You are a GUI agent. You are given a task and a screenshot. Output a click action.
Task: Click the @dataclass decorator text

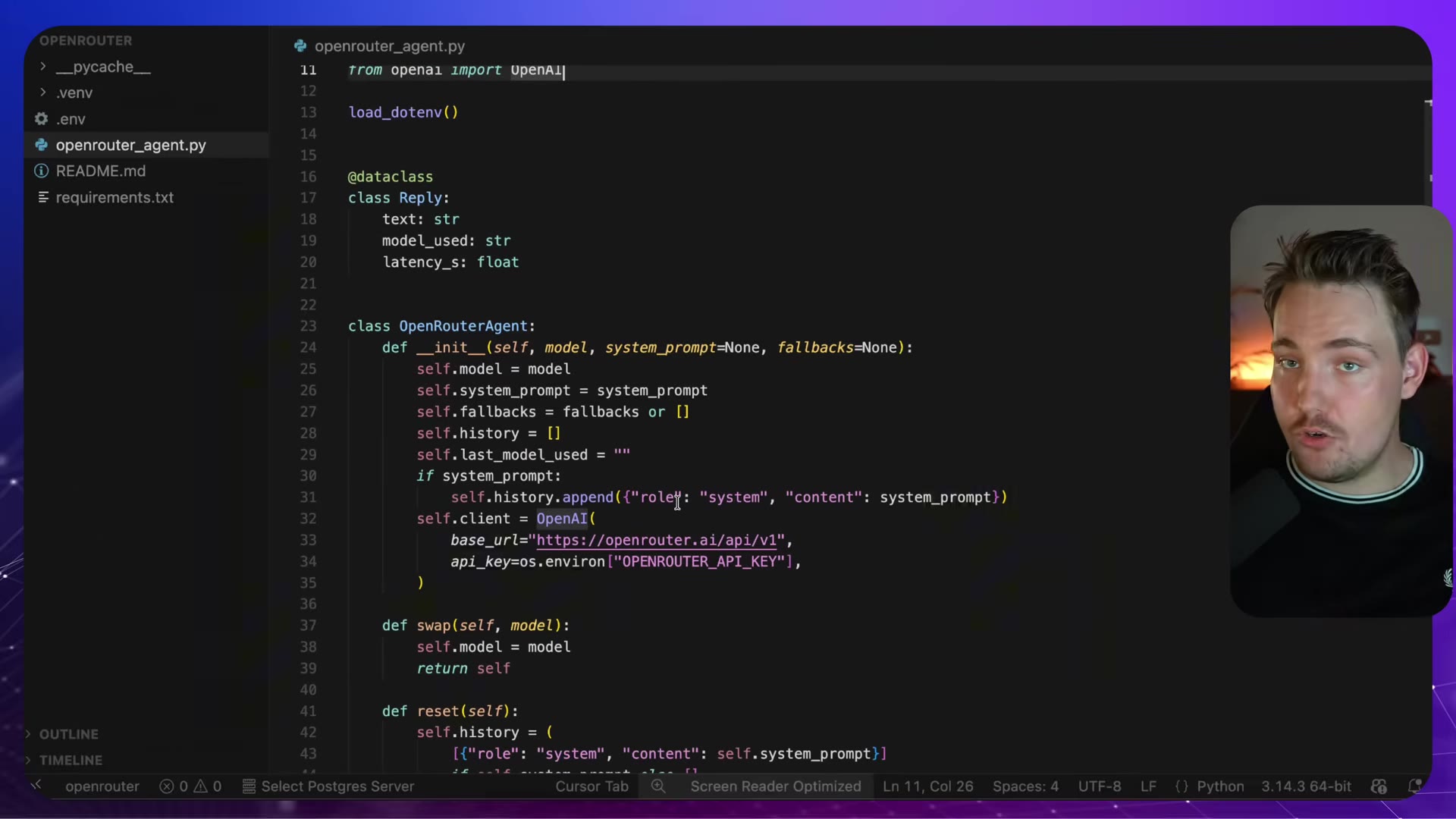(391, 177)
